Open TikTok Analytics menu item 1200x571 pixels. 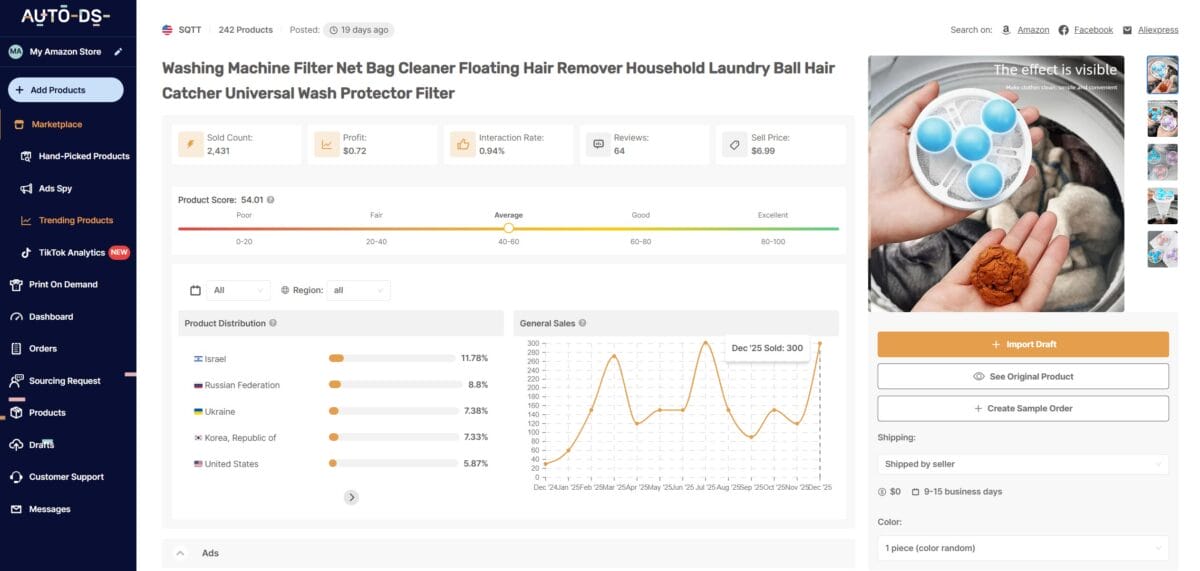[72, 252]
